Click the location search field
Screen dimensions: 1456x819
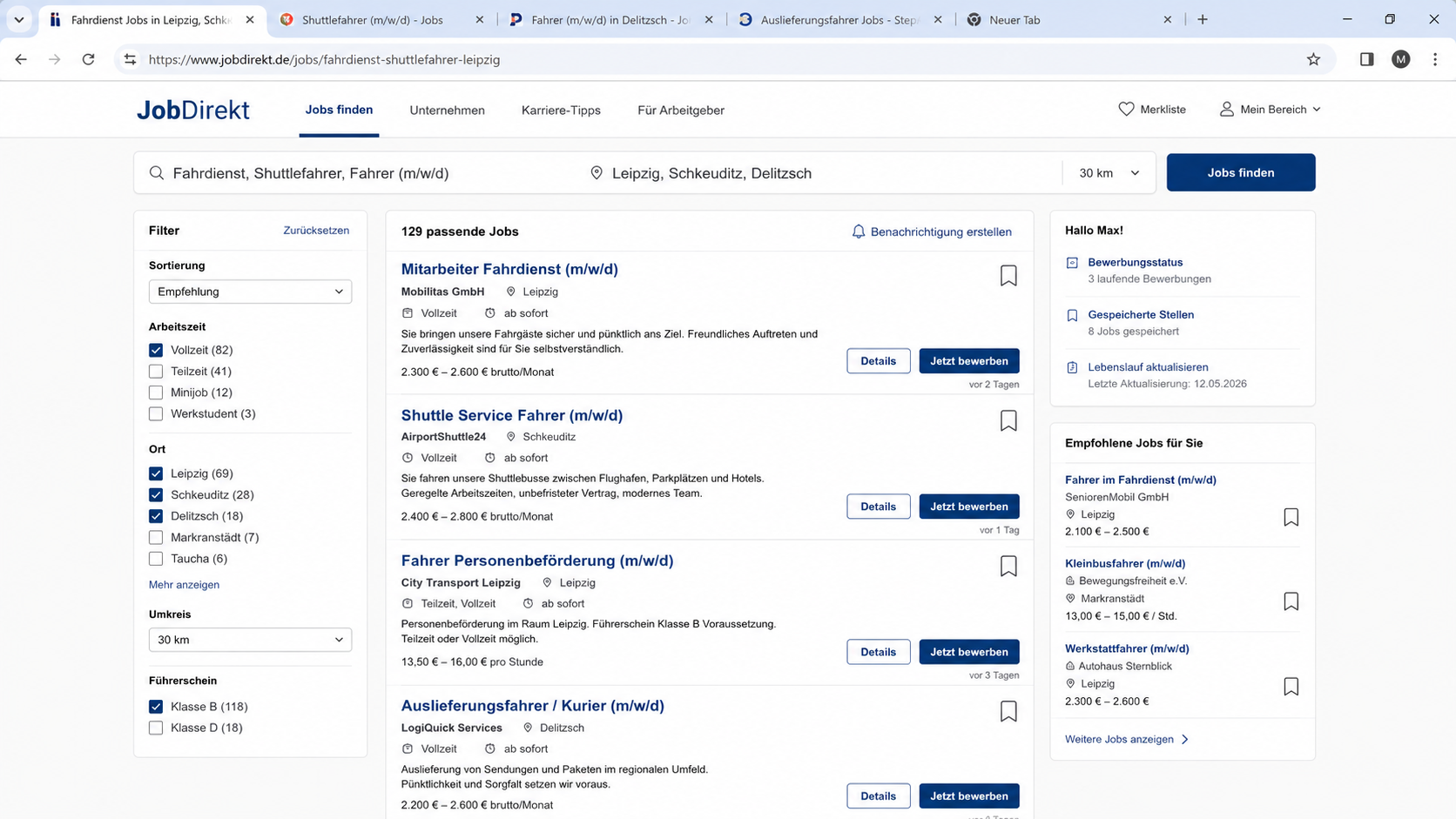click(823, 173)
